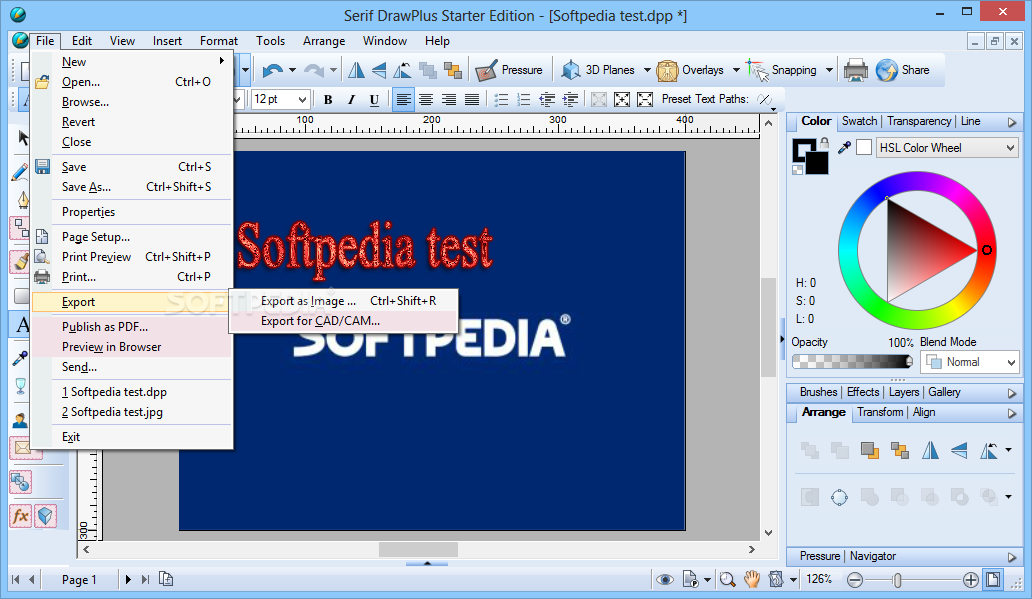
Task: Switch to the Swatch tab
Action: [x=859, y=121]
